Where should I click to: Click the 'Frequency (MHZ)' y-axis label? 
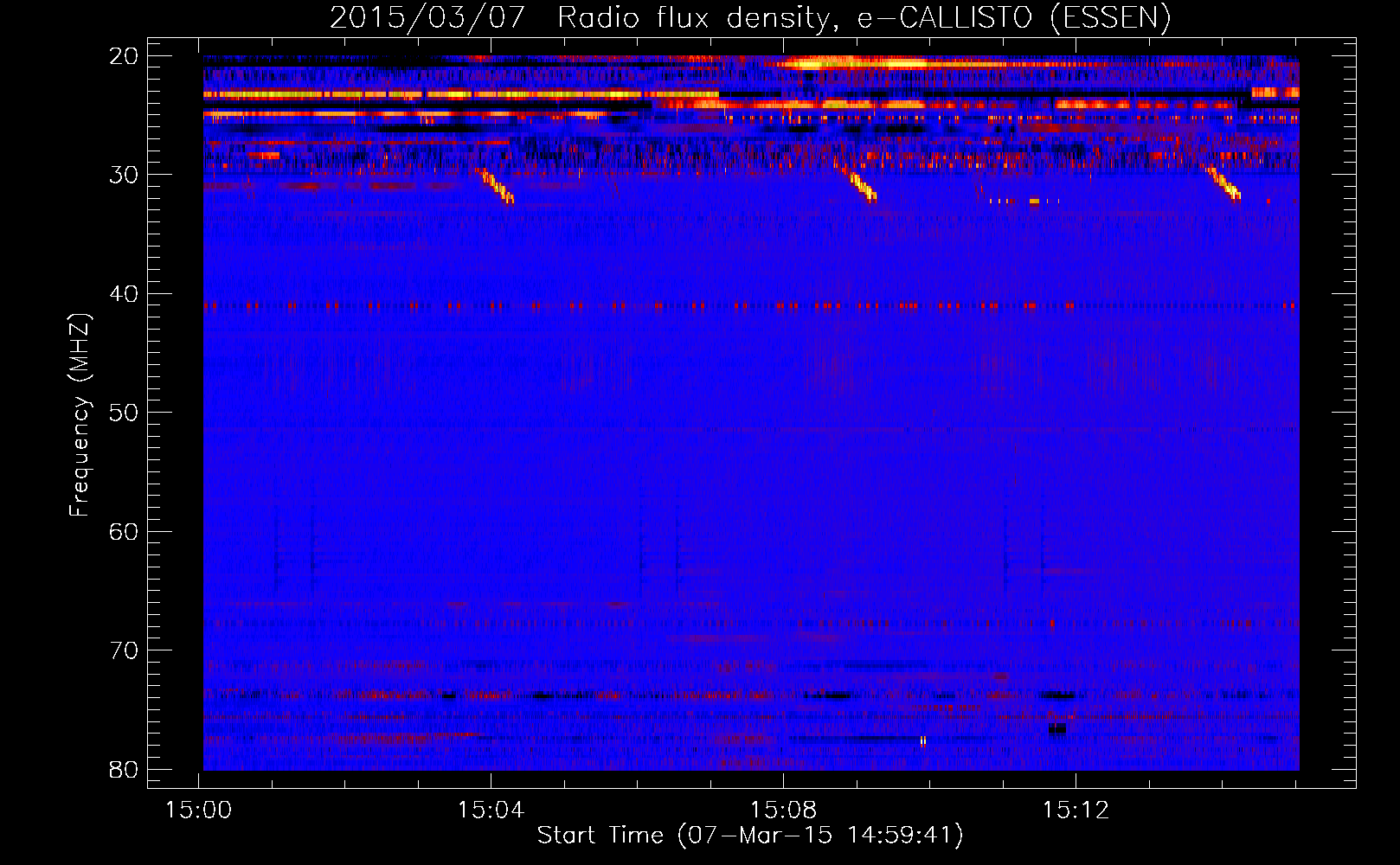[80, 415]
